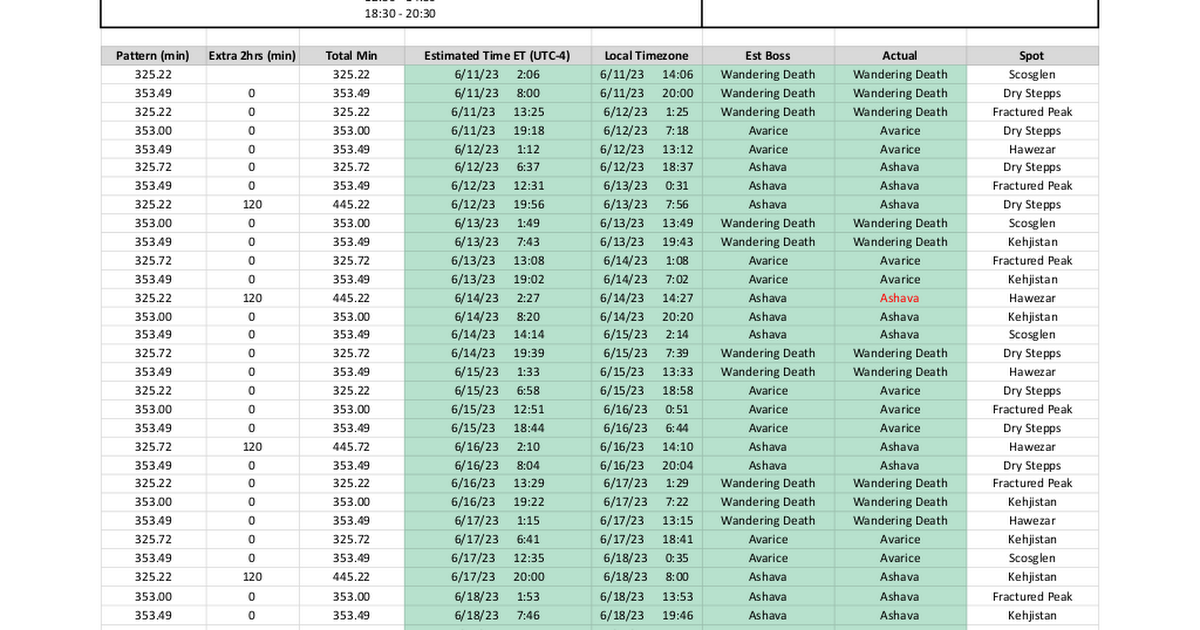Click local timezone cell '6/12/23 18:37'
Viewport: 1200px width, 630px height.
coord(646,167)
